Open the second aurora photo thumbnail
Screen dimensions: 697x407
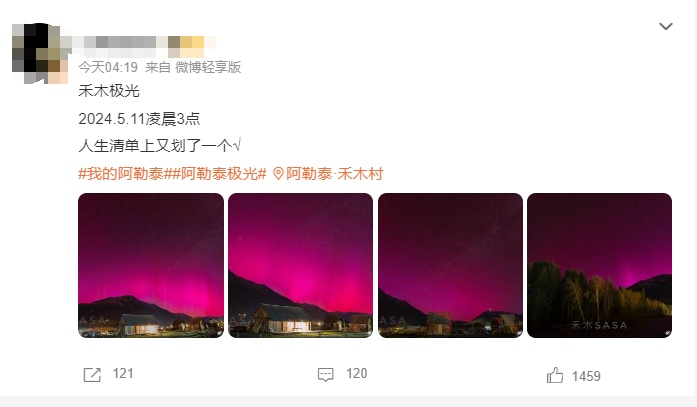pyautogui.click(x=300, y=265)
